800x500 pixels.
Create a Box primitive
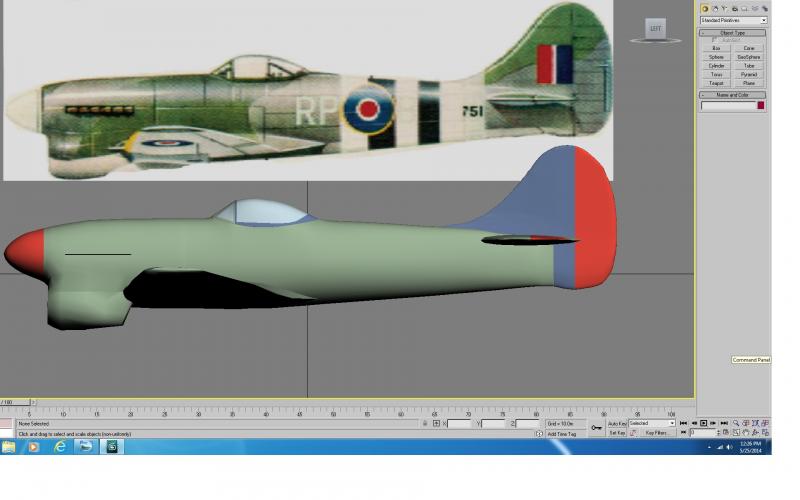click(716, 48)
